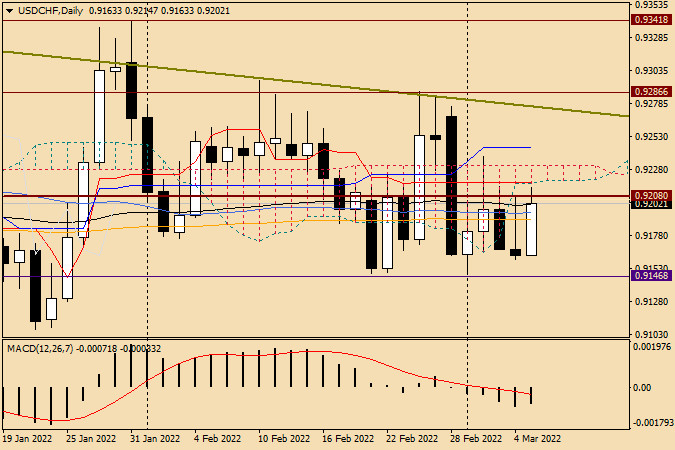Select the 0.93418 resistance level label

(x=651, y=19)
